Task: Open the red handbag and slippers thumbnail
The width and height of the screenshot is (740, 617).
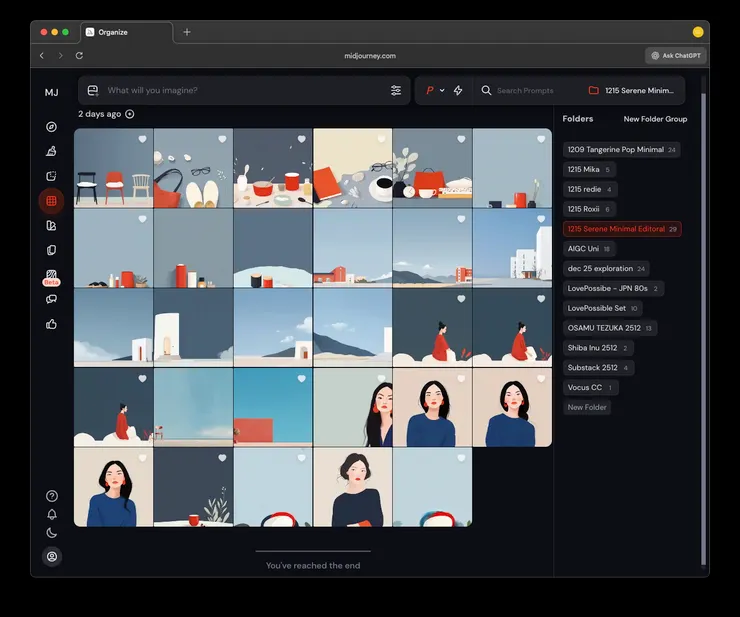Action: coord(193,168)
